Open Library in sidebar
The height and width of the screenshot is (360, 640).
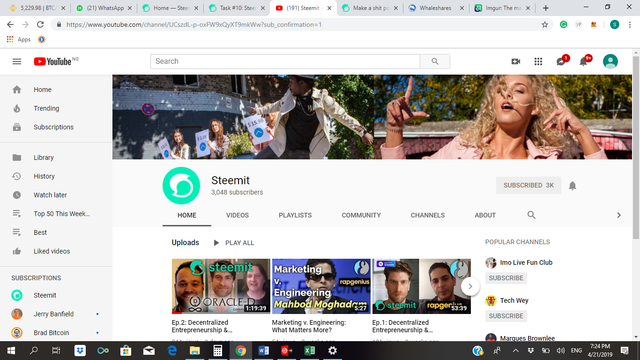pyautogui.click(x=56, y=158)
